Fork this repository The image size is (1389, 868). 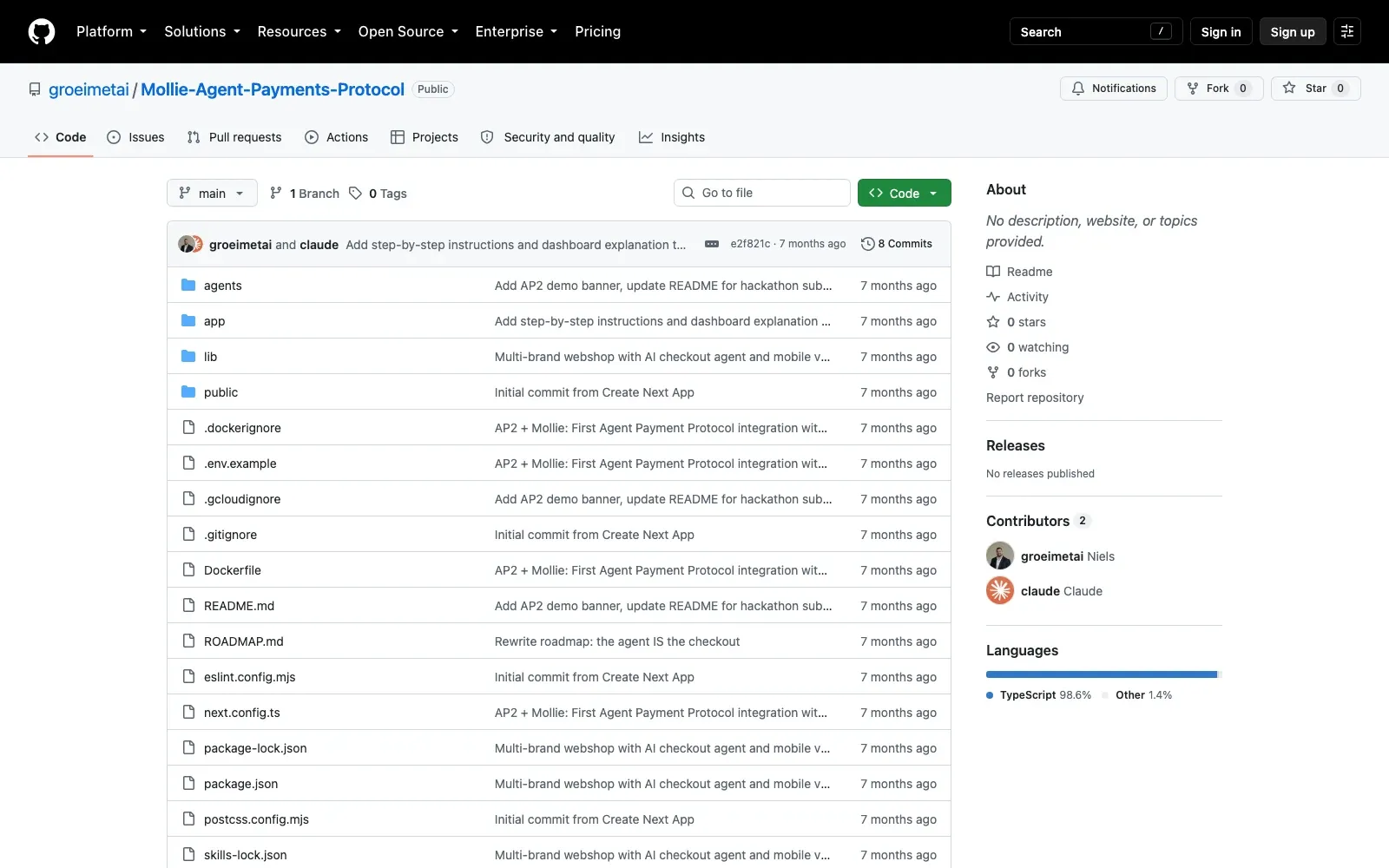1219,89
